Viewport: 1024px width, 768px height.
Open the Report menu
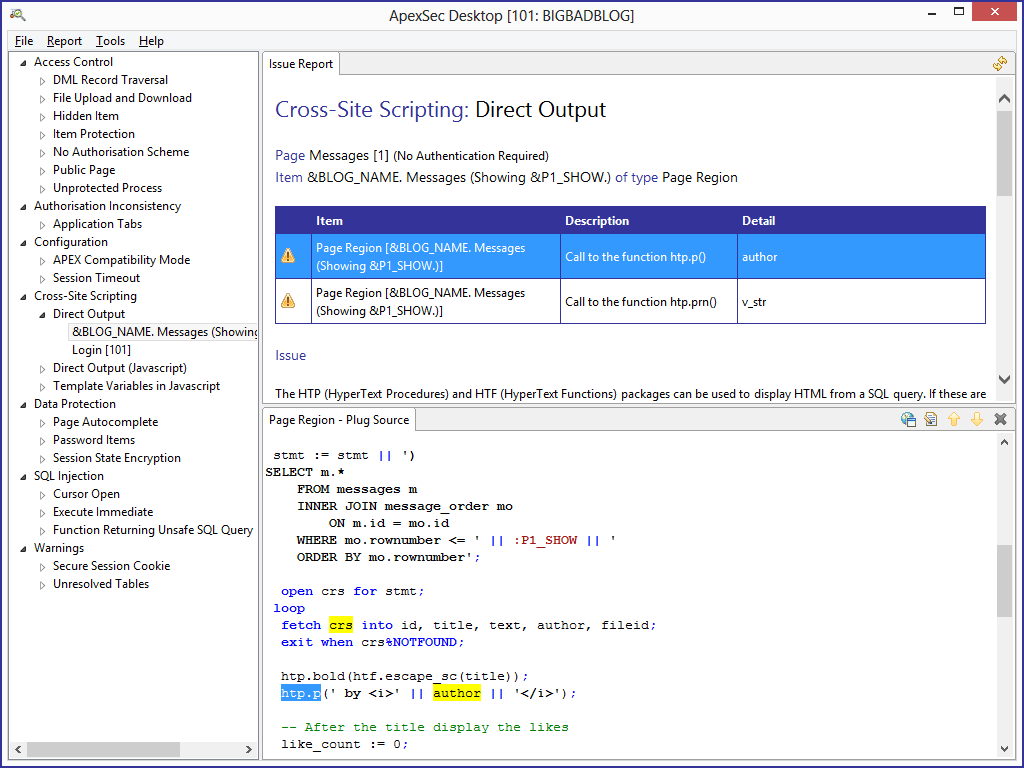[64, 41]
